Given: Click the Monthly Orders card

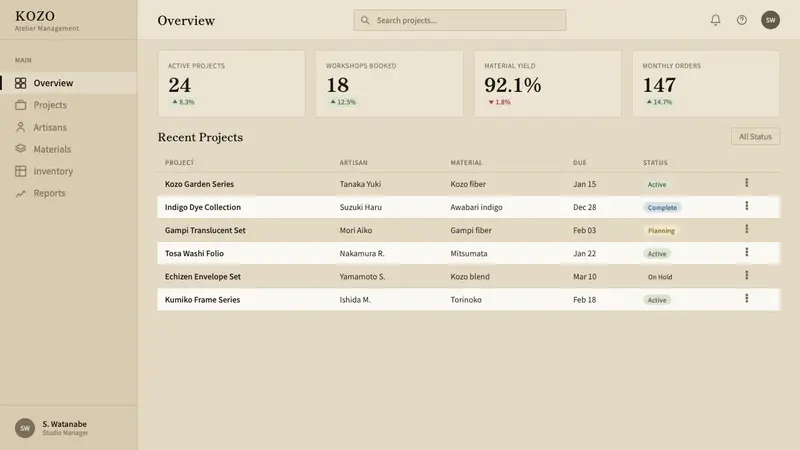Looking at the screenshot, I should (x=706, y=84).
